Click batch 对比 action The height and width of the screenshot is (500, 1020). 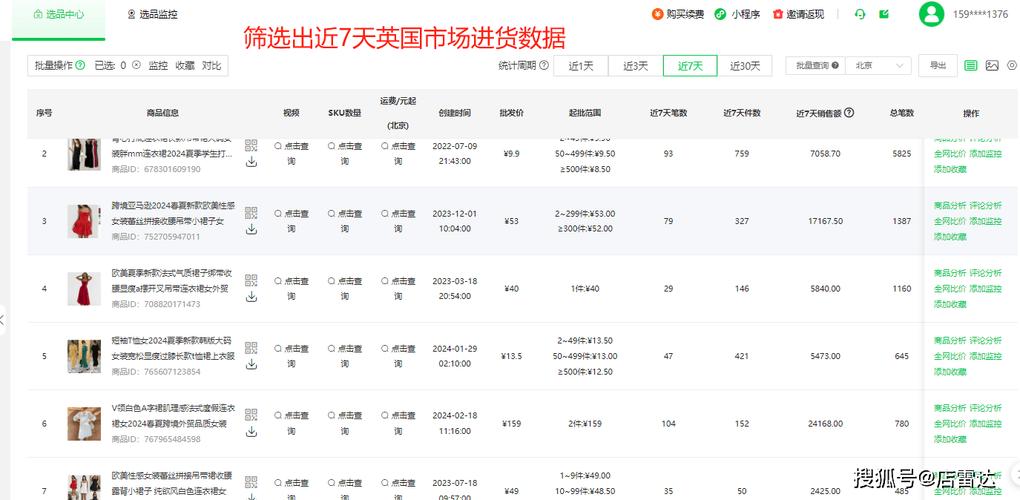click(x=211, y=65)
